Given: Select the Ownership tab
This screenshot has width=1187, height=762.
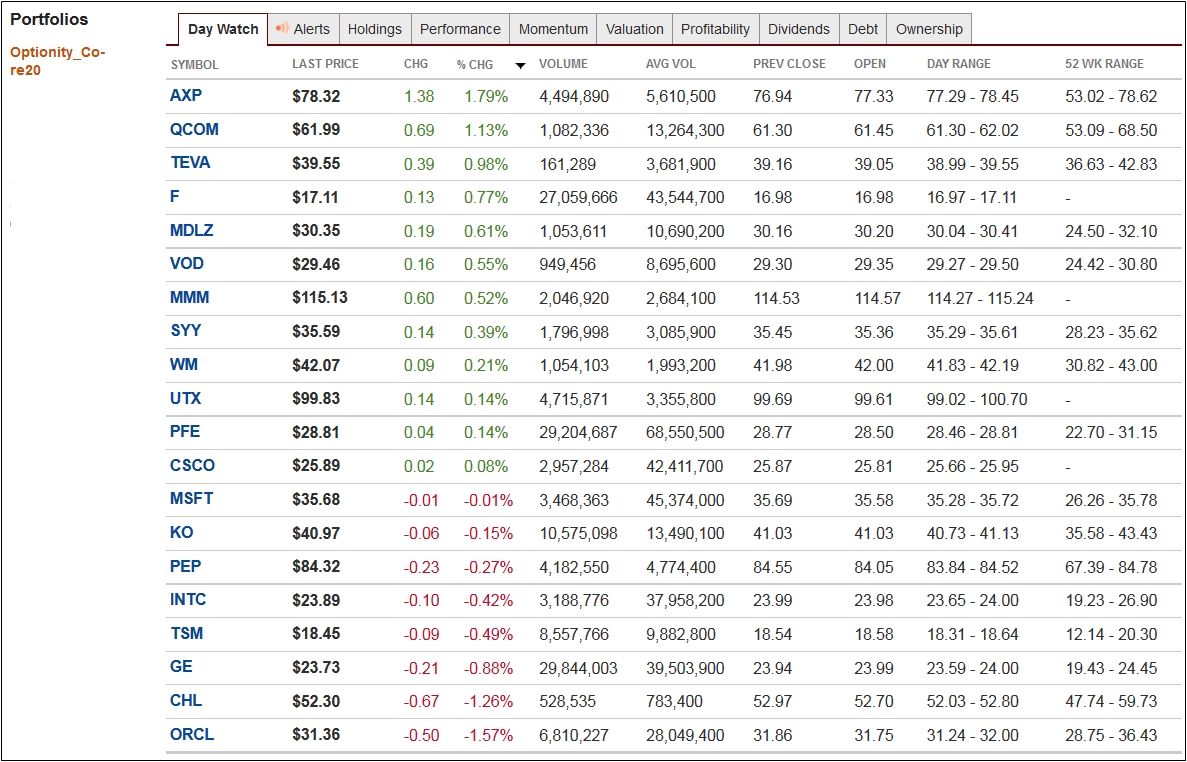Looking at the screenshot, I should tap(930, 30).
